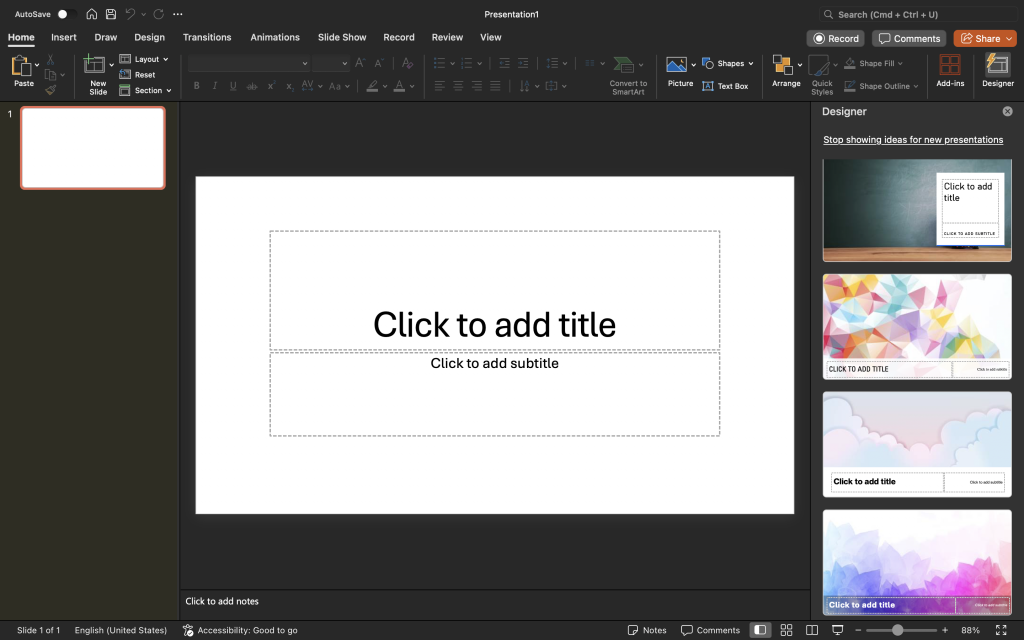Image resolution: width=1024 pixels, height=640 pixels.
Task: Click Stop showing ideas for new presentations
Action: click(x=913, y=139)
